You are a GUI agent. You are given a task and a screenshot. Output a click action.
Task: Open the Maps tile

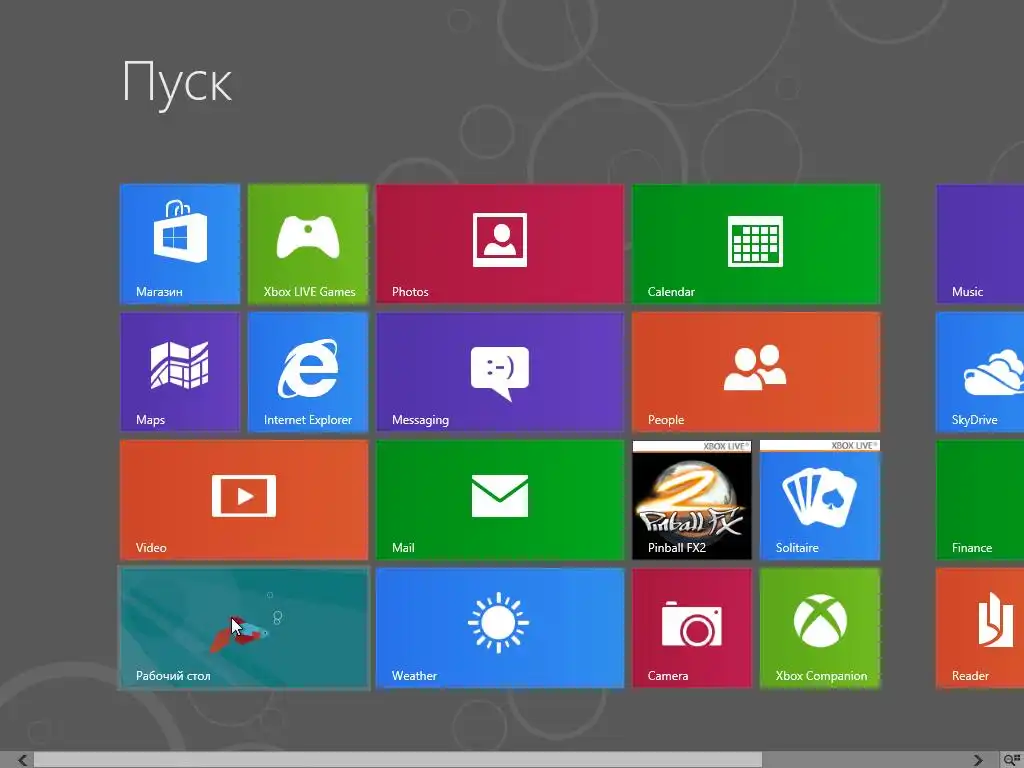click(x=180, y=372)
